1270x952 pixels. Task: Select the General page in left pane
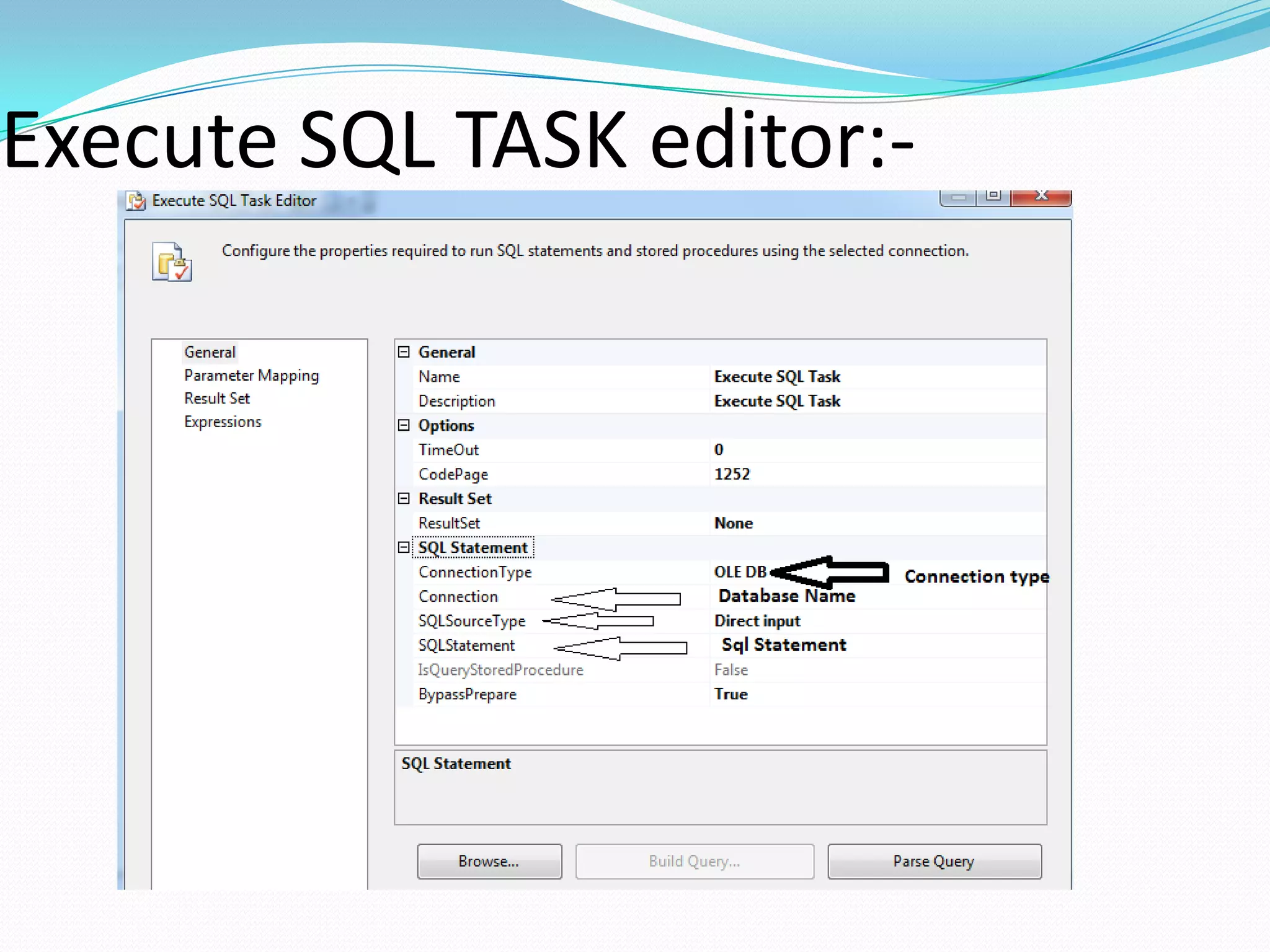coord(210,352)
